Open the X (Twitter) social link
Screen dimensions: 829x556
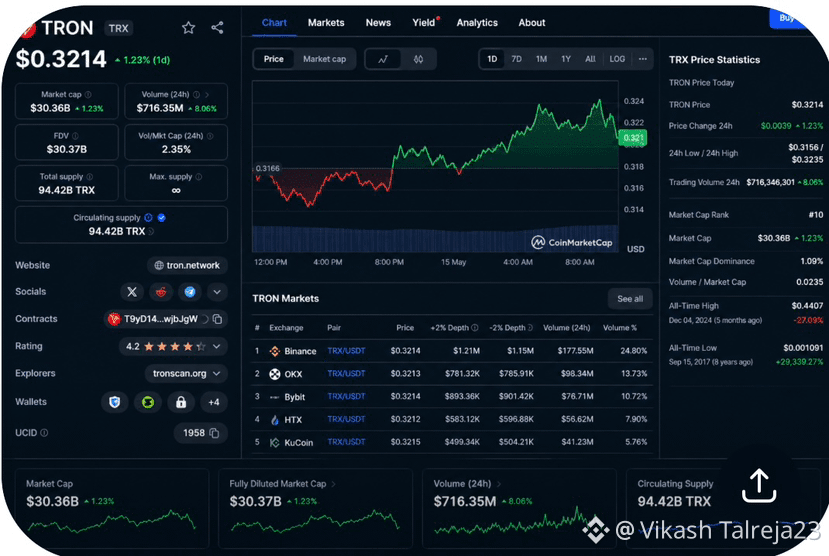point(132,292)
